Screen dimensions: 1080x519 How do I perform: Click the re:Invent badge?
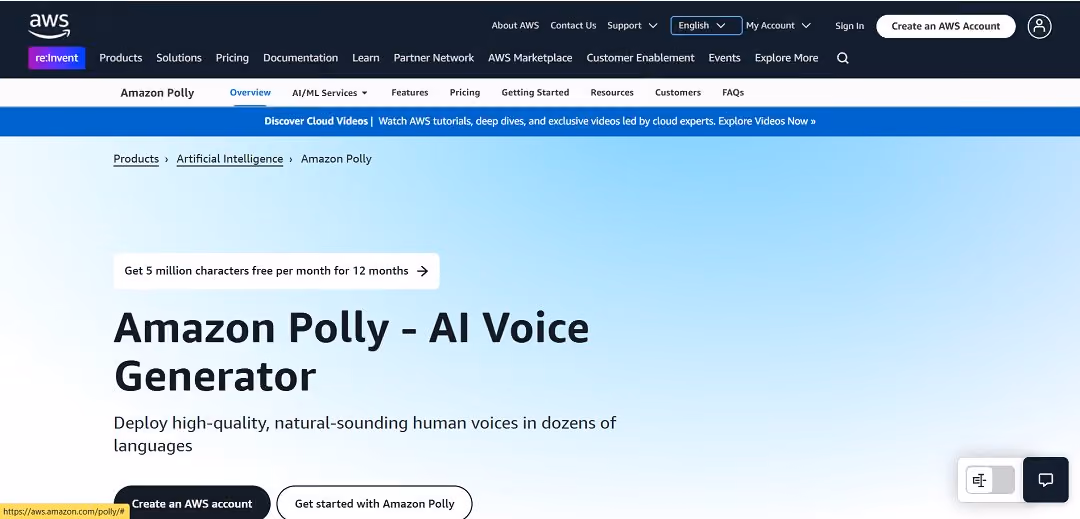(x=56, y=58)
